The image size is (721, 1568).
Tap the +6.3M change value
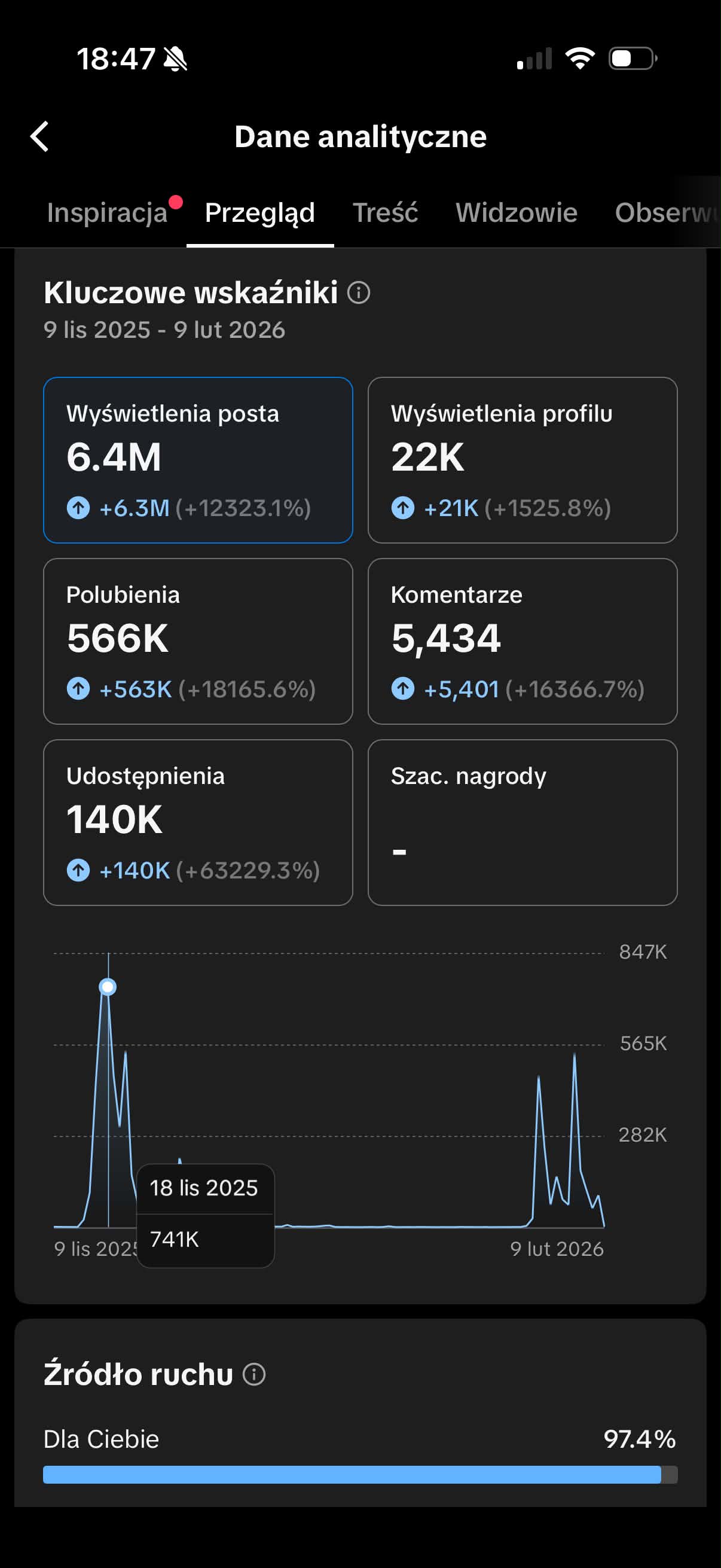click(135, 508)
